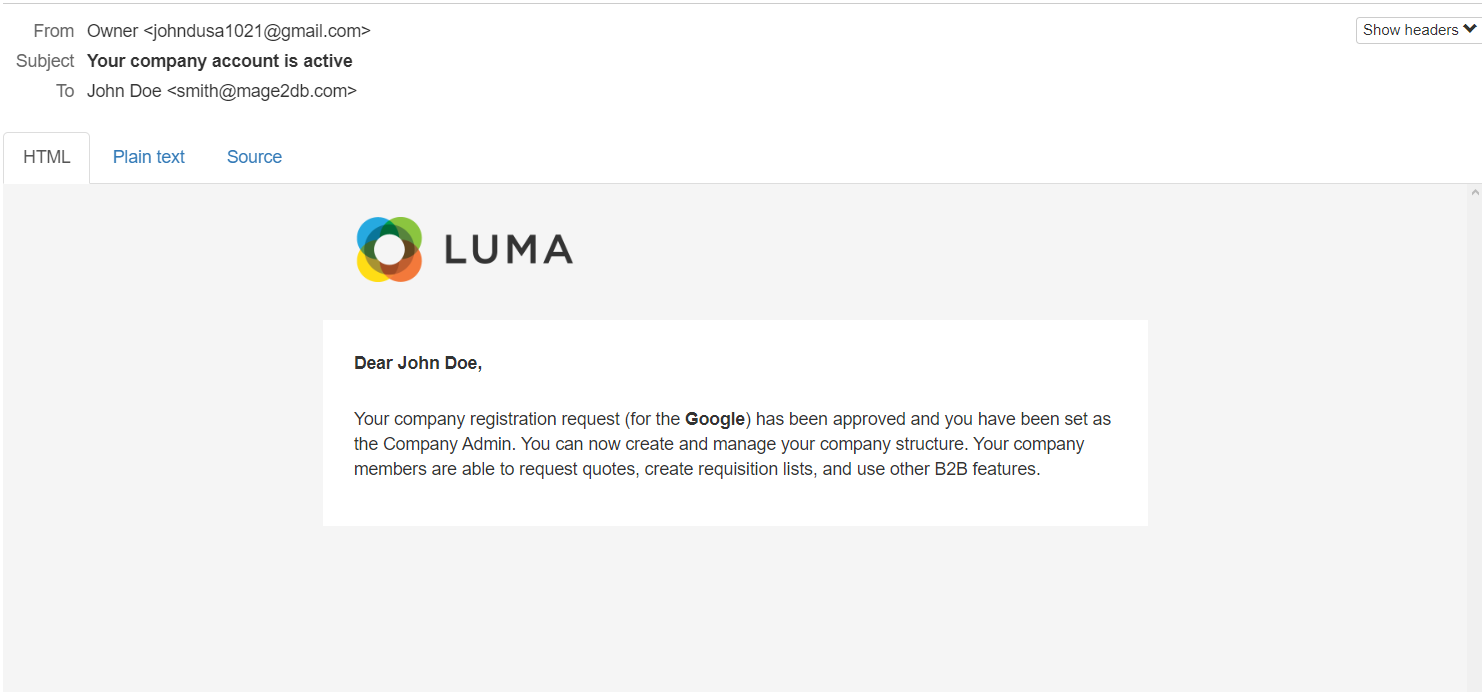Click the 'B2B features' text
1482x692 pixels.
985,469
